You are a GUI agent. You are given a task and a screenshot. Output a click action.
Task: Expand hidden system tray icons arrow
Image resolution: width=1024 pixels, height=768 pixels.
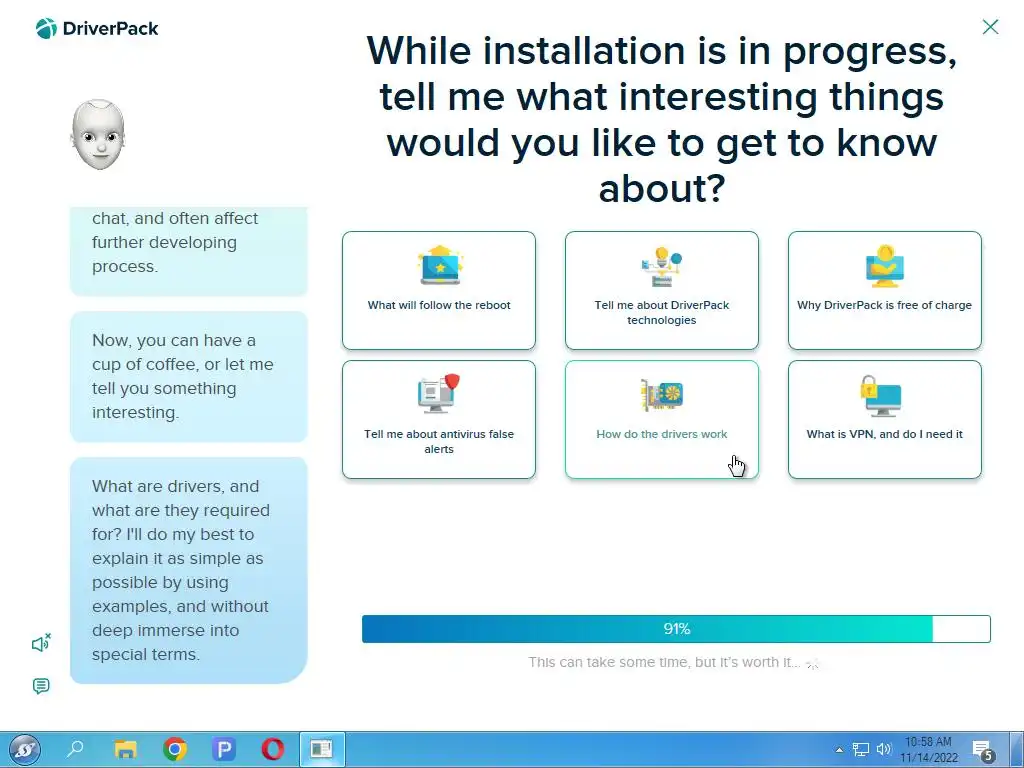pyautogui.click(x=839, y=750)
